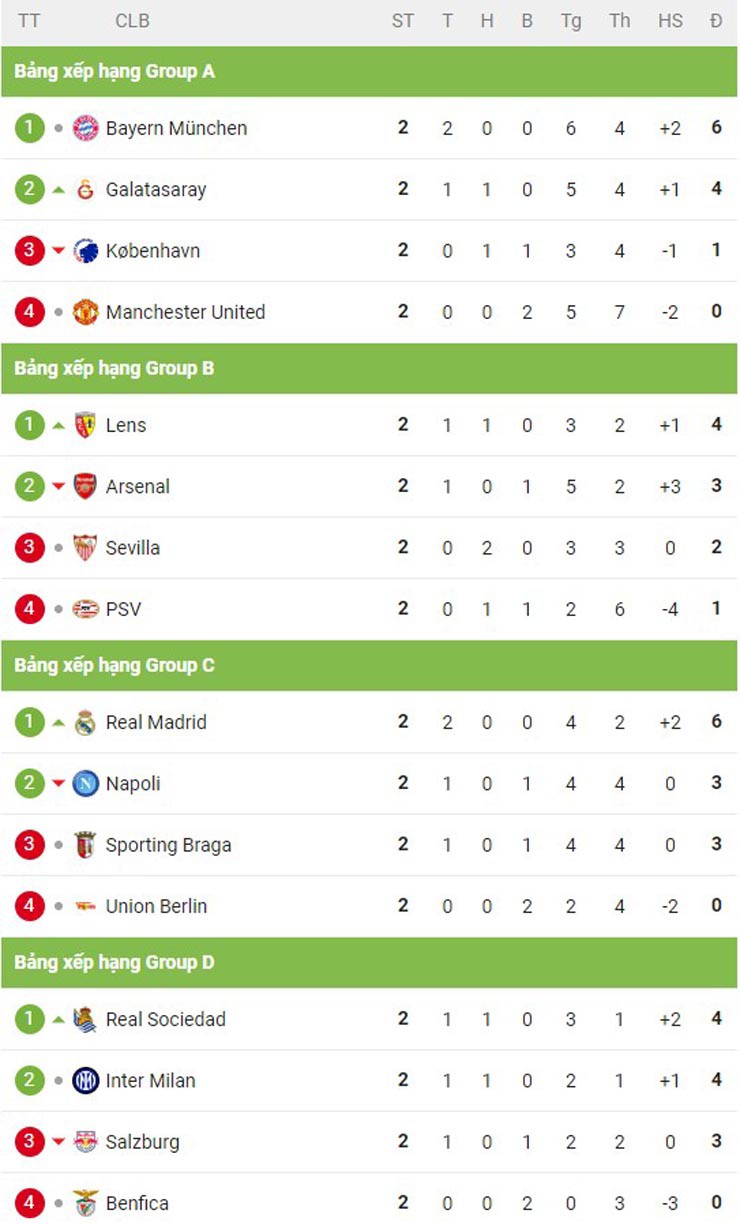Select the Bảng xếp hạng Group C header

click(114, 666)
